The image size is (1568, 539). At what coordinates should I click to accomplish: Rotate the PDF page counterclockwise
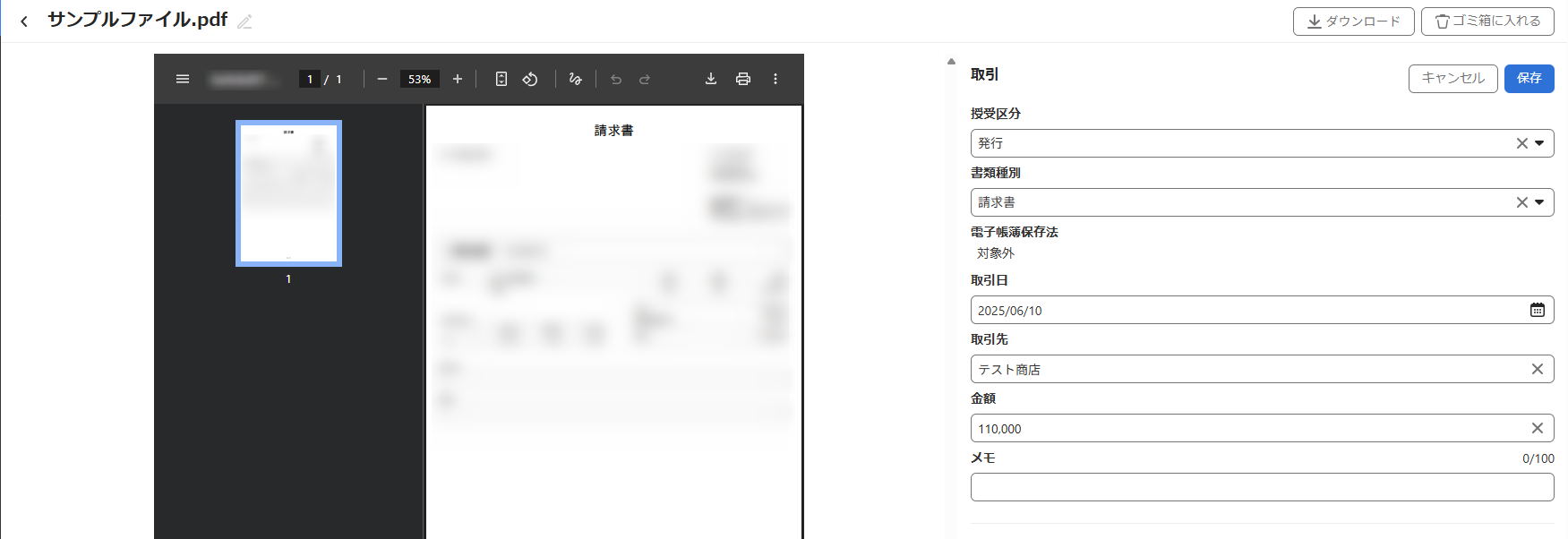[x=530, y=79]
